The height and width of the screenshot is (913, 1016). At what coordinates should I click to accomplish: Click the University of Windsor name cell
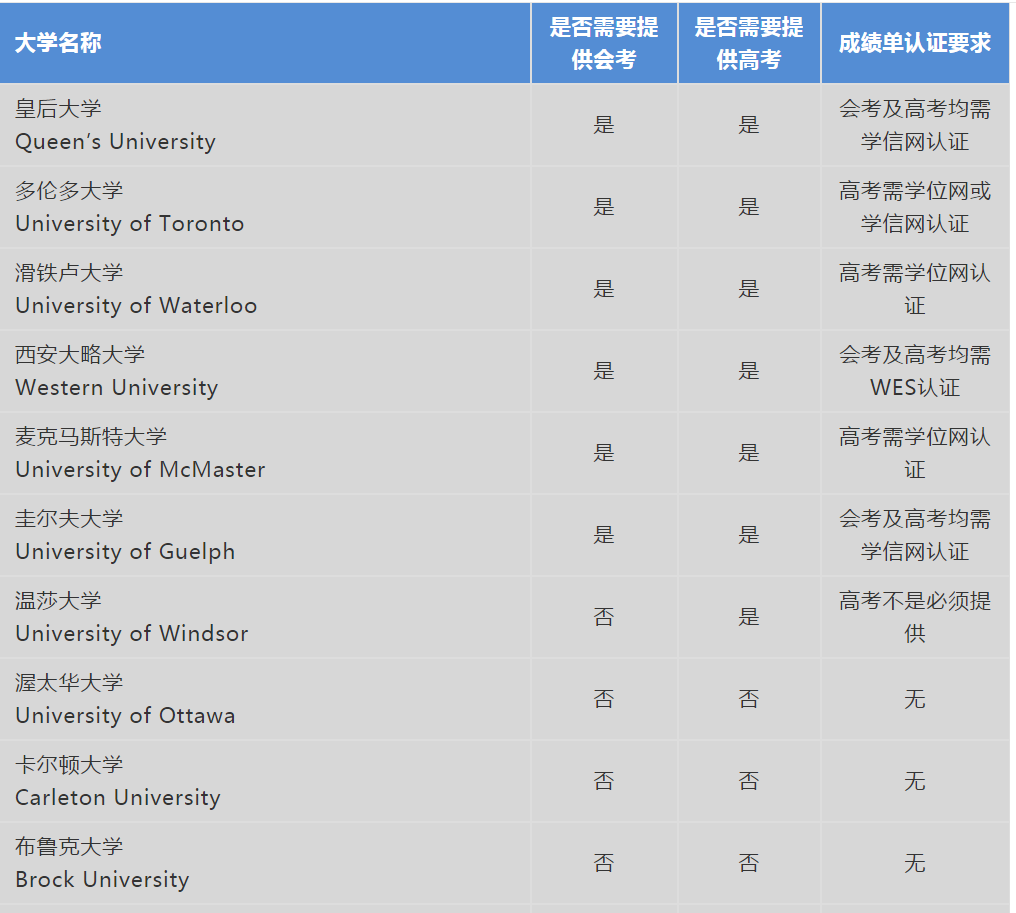pyautogui.click(x=131, y=617)
